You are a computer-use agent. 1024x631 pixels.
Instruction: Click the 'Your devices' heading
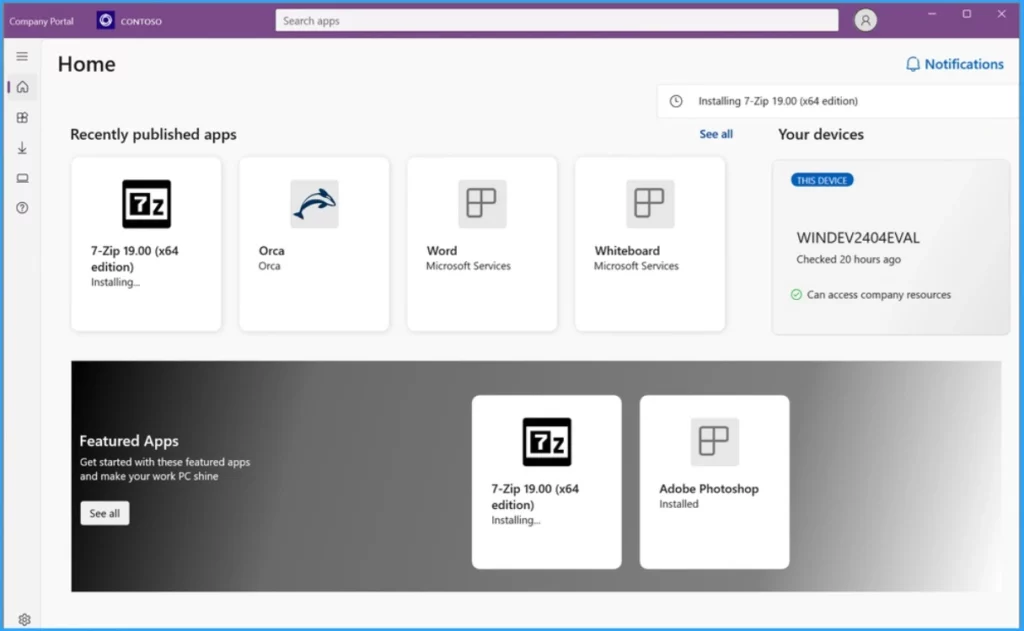coord(821,134)
